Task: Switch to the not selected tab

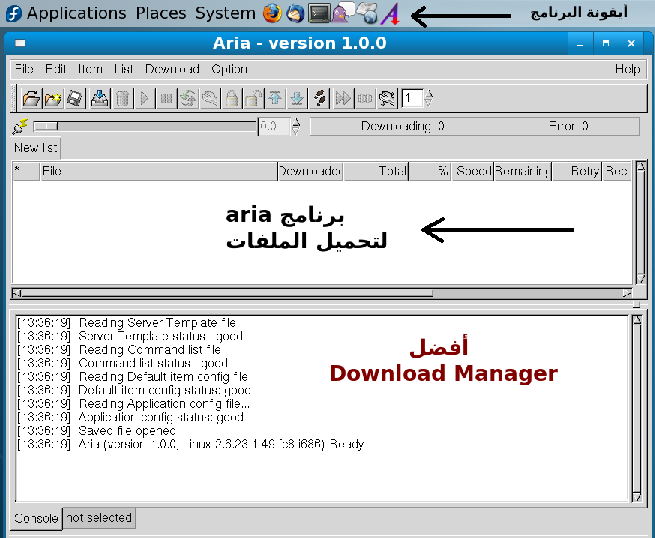Action: (x=99, y=518)
